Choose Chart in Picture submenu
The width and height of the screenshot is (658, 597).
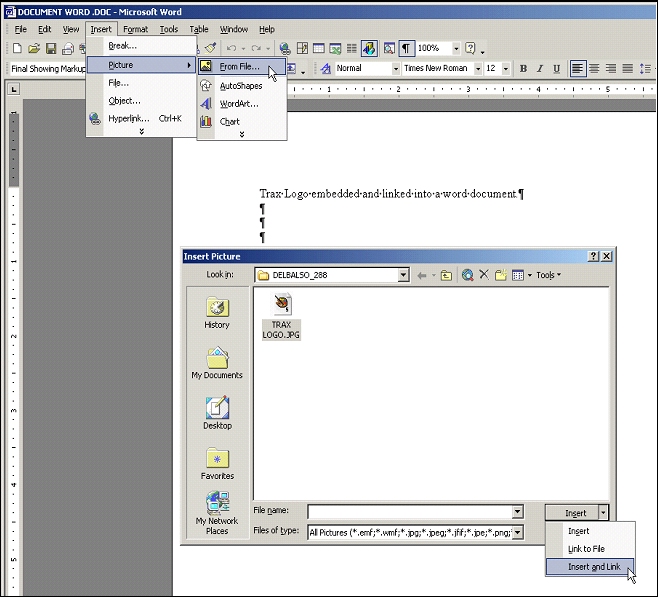point(242,122)
